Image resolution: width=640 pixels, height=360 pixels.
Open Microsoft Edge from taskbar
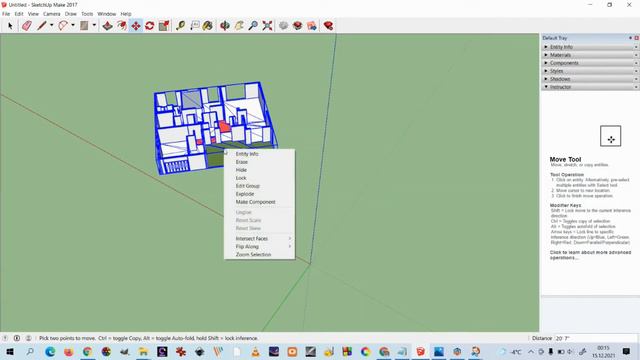click(50, 351)
